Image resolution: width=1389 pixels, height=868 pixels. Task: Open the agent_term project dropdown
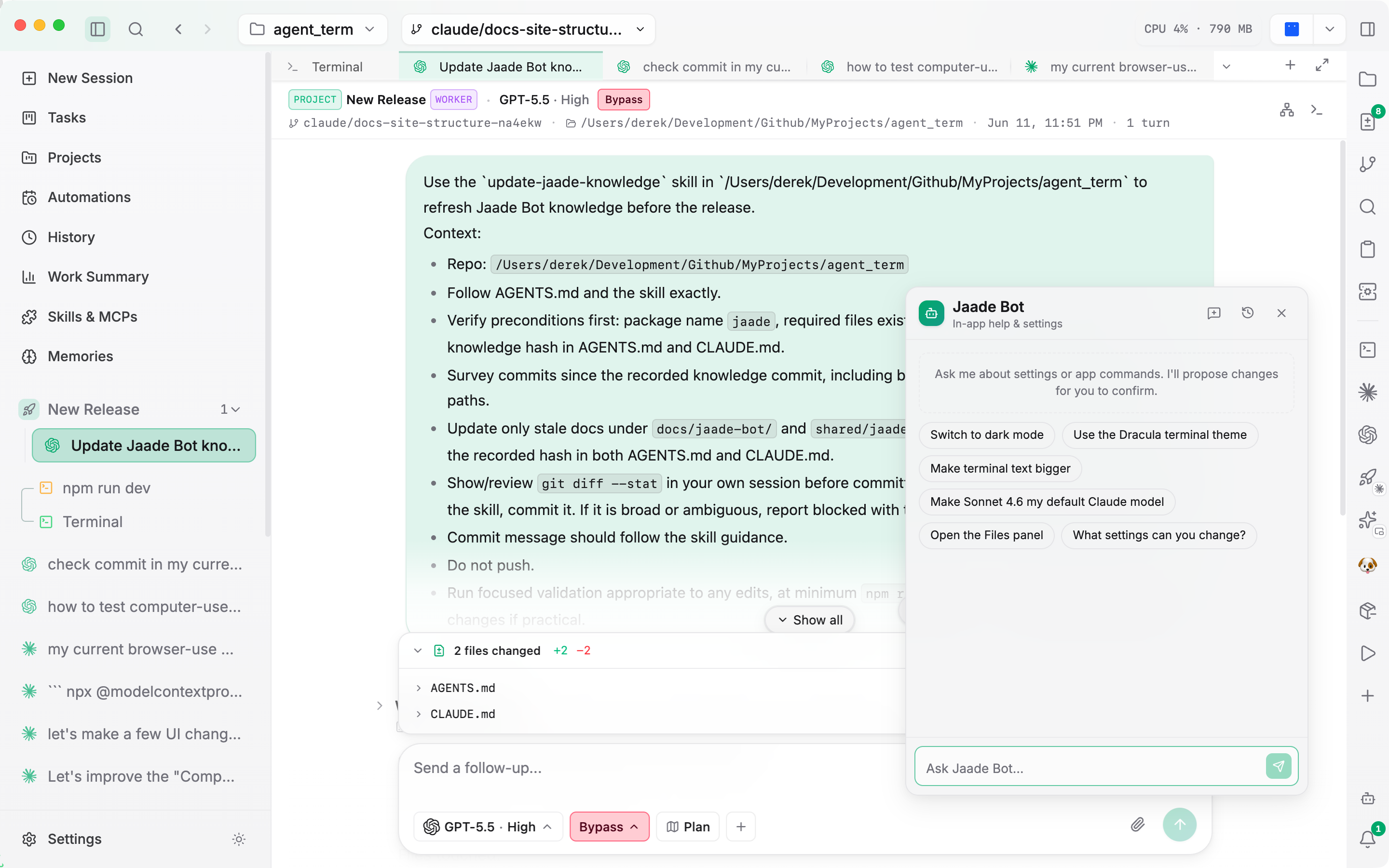313,29
